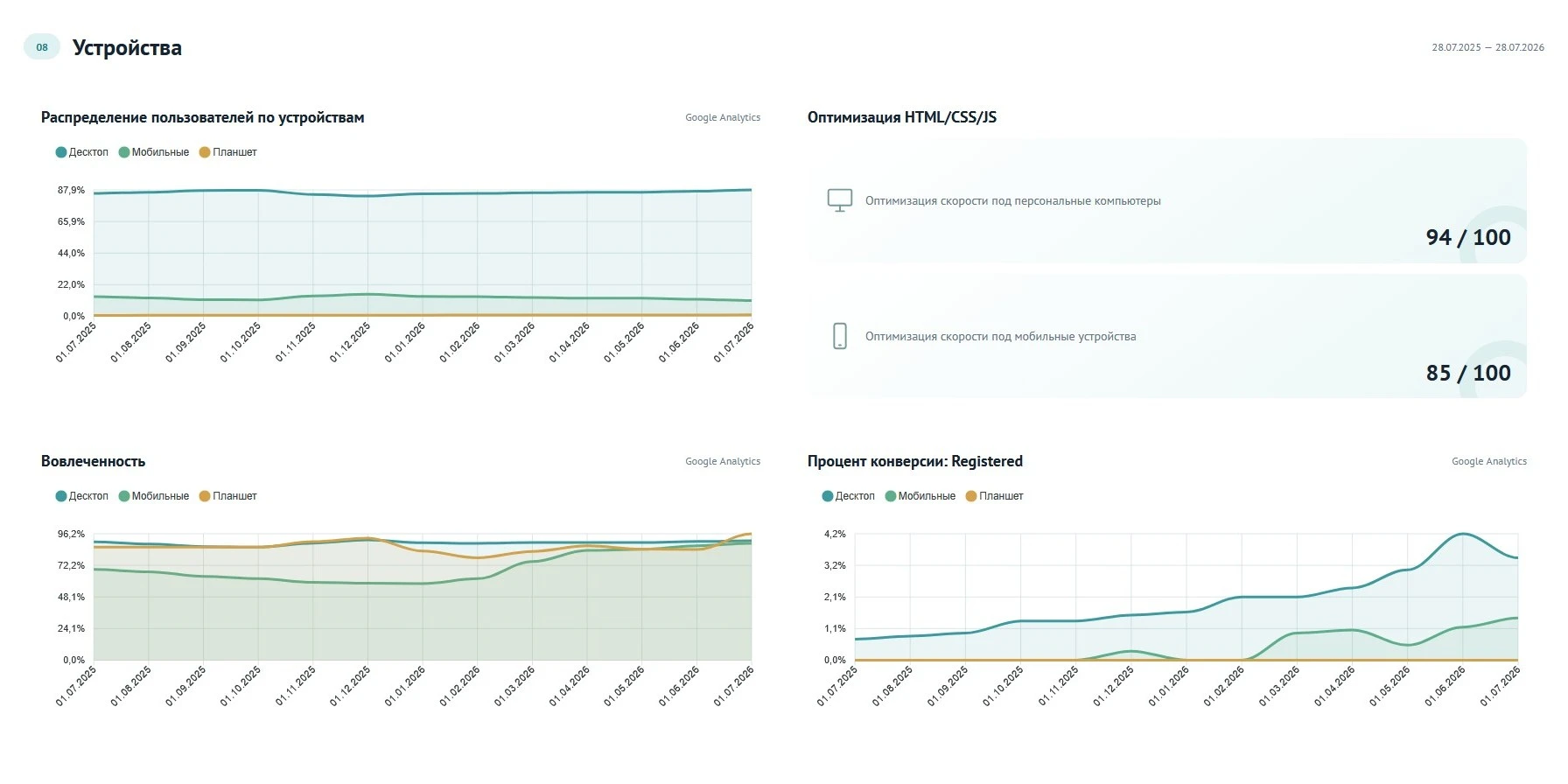Image resolution: width=1568 pixels, height=784 pixels.
Task: Click the Устройства section heading
Action: [x=127, y=48]
